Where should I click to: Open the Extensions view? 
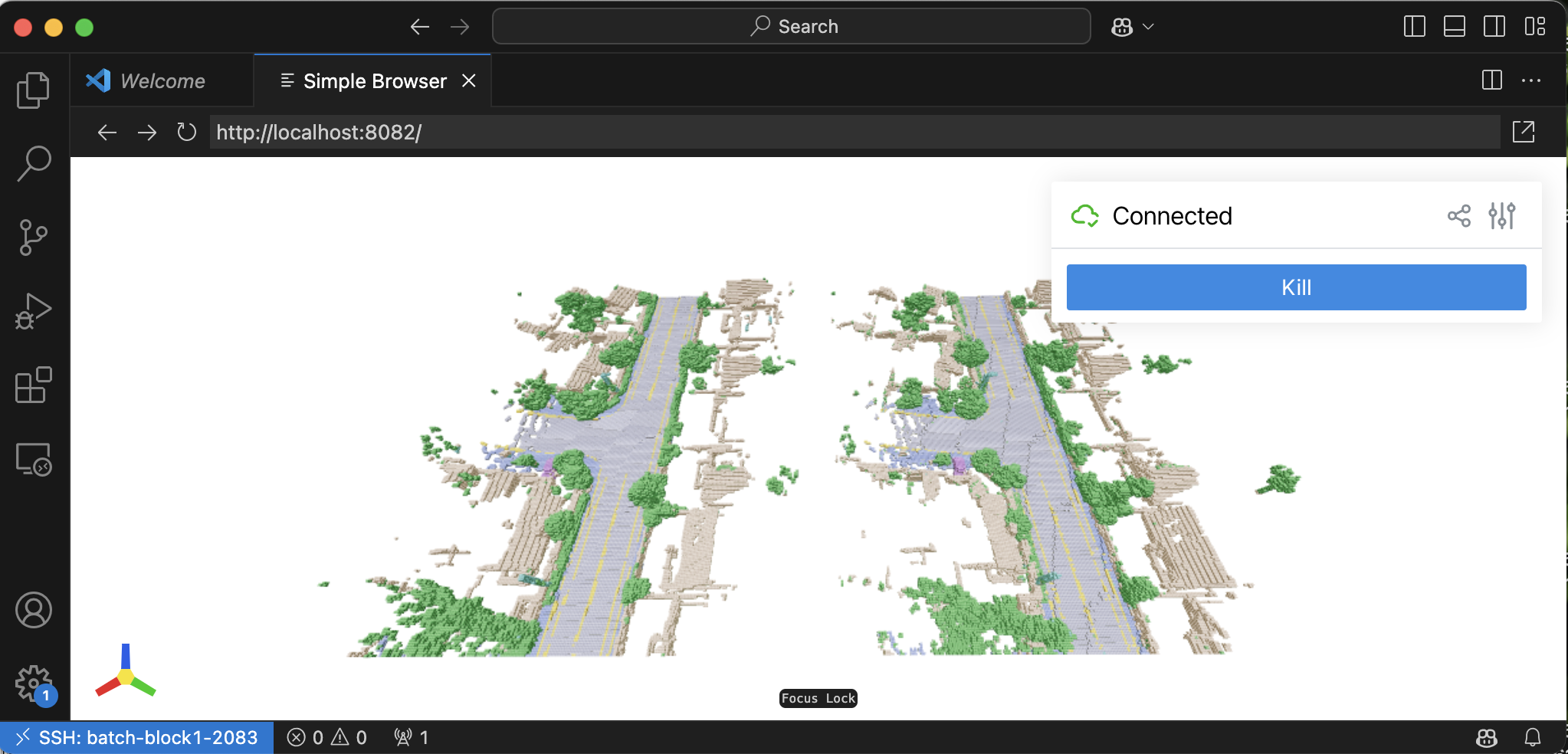click(34, 385)
